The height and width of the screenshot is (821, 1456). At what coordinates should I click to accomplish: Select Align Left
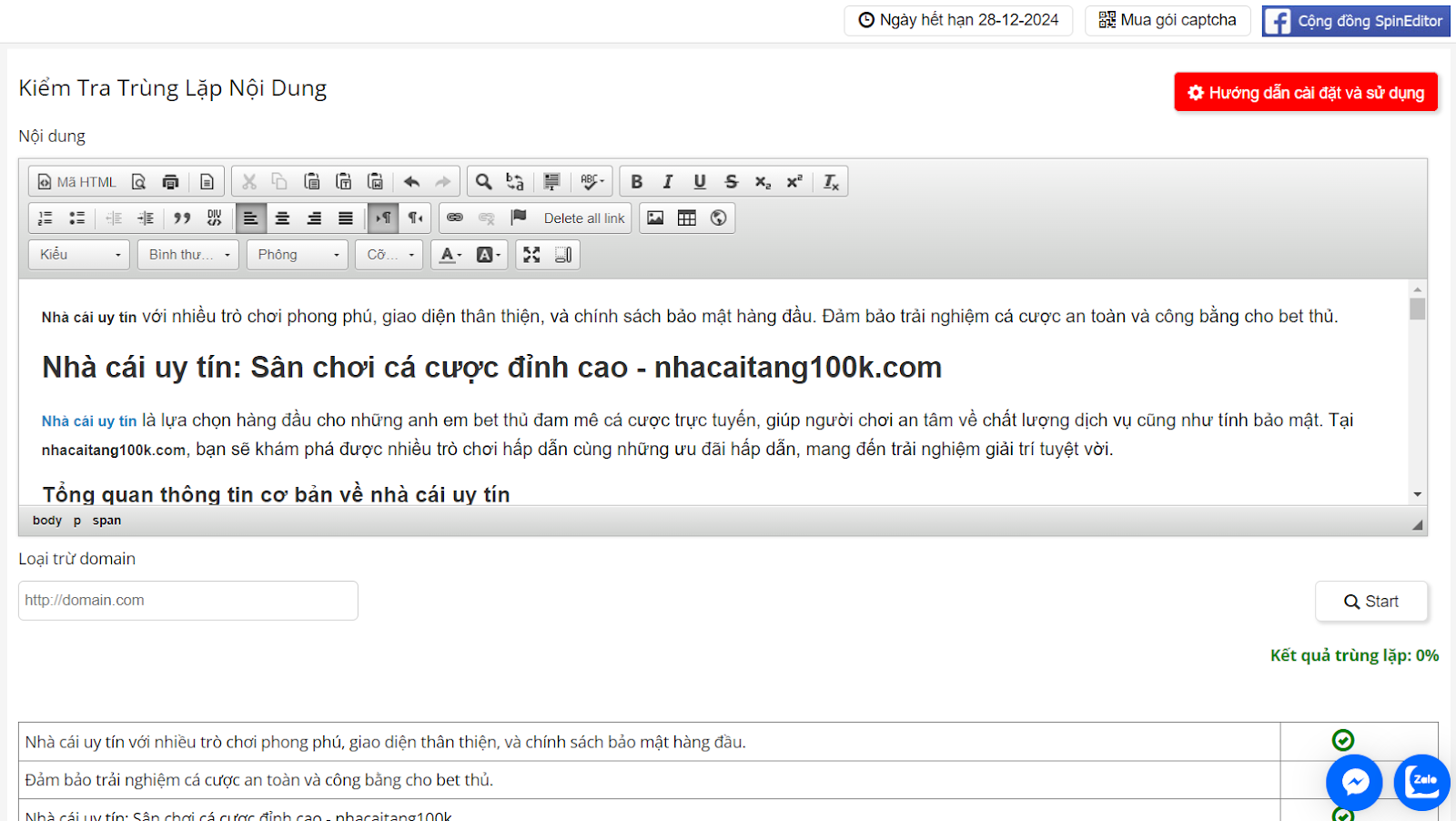[x=250, y=218]
